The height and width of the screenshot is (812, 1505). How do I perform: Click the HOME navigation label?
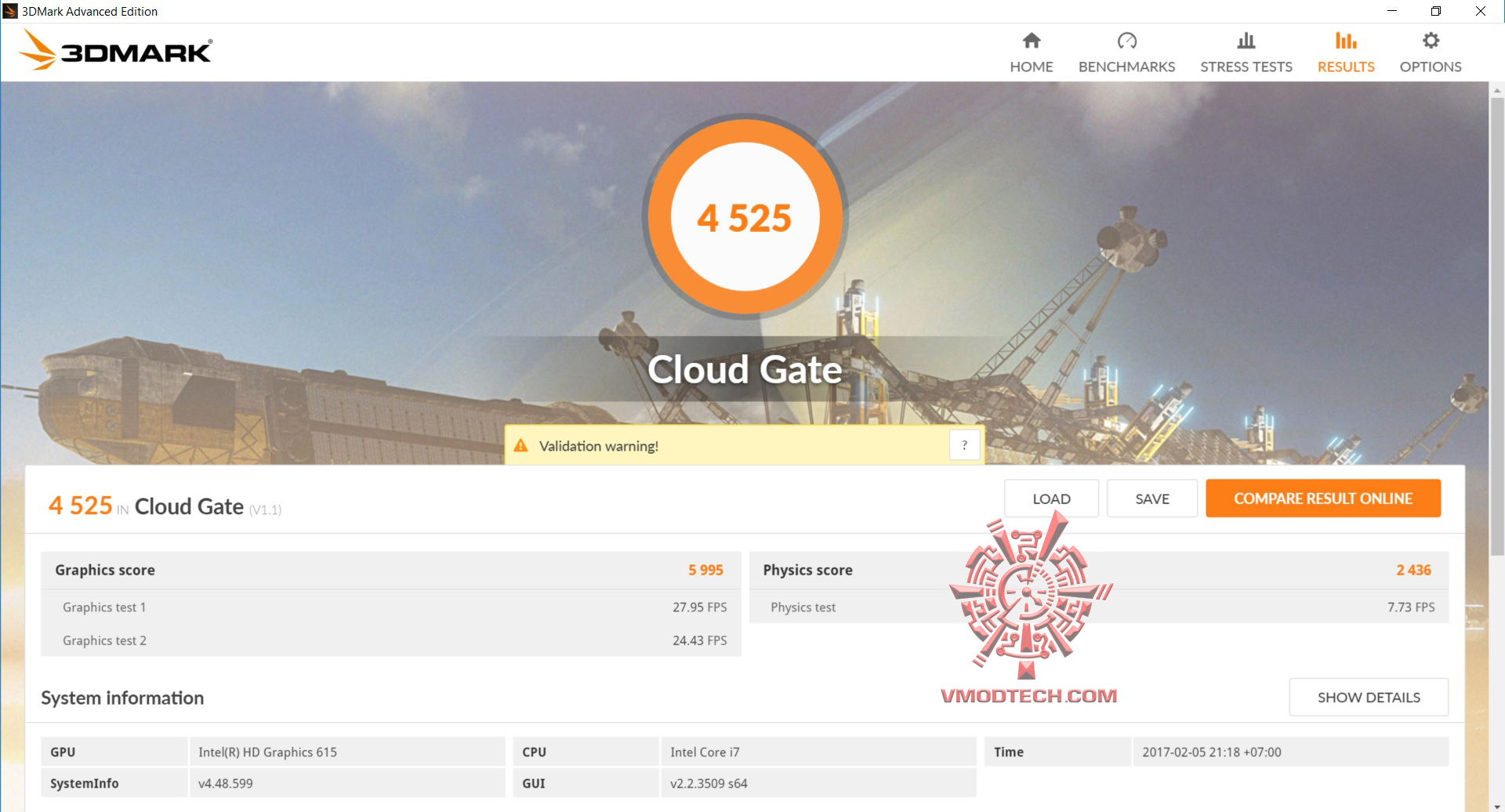point(1032,67)
